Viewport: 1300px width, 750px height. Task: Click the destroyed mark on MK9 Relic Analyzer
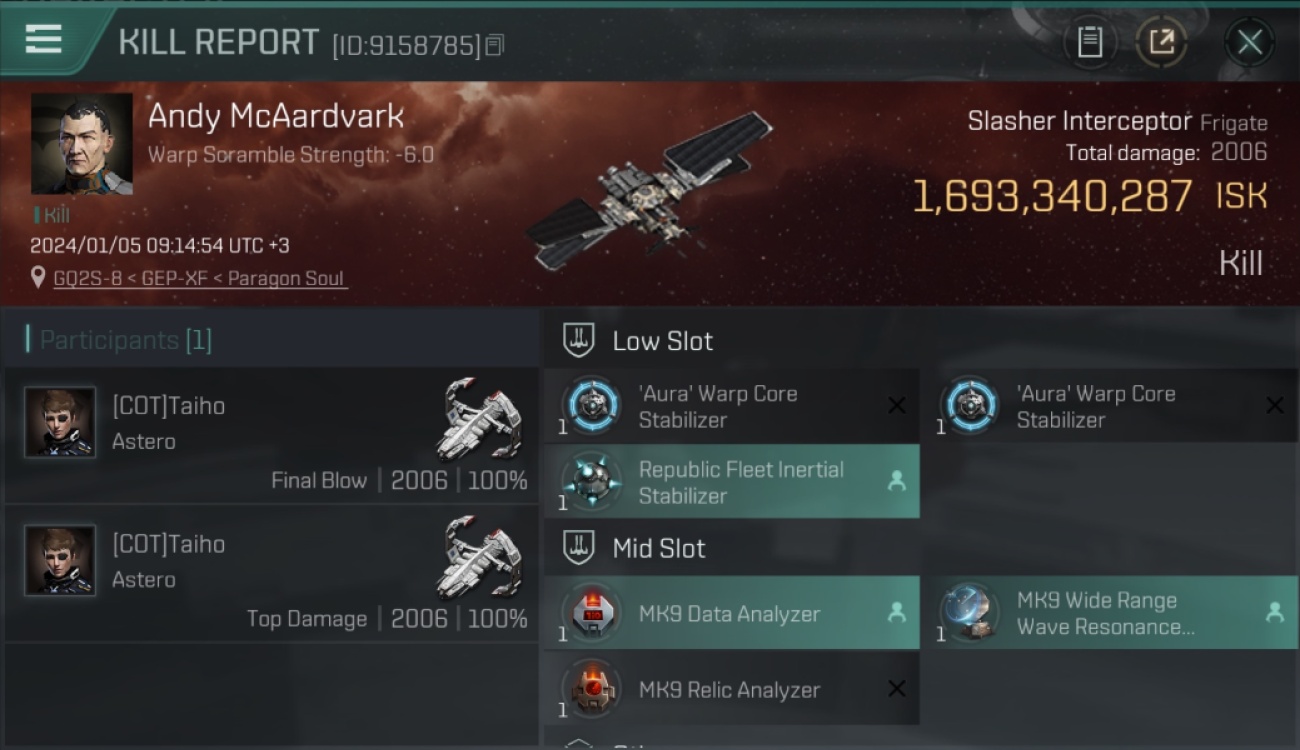coord(897,689)
